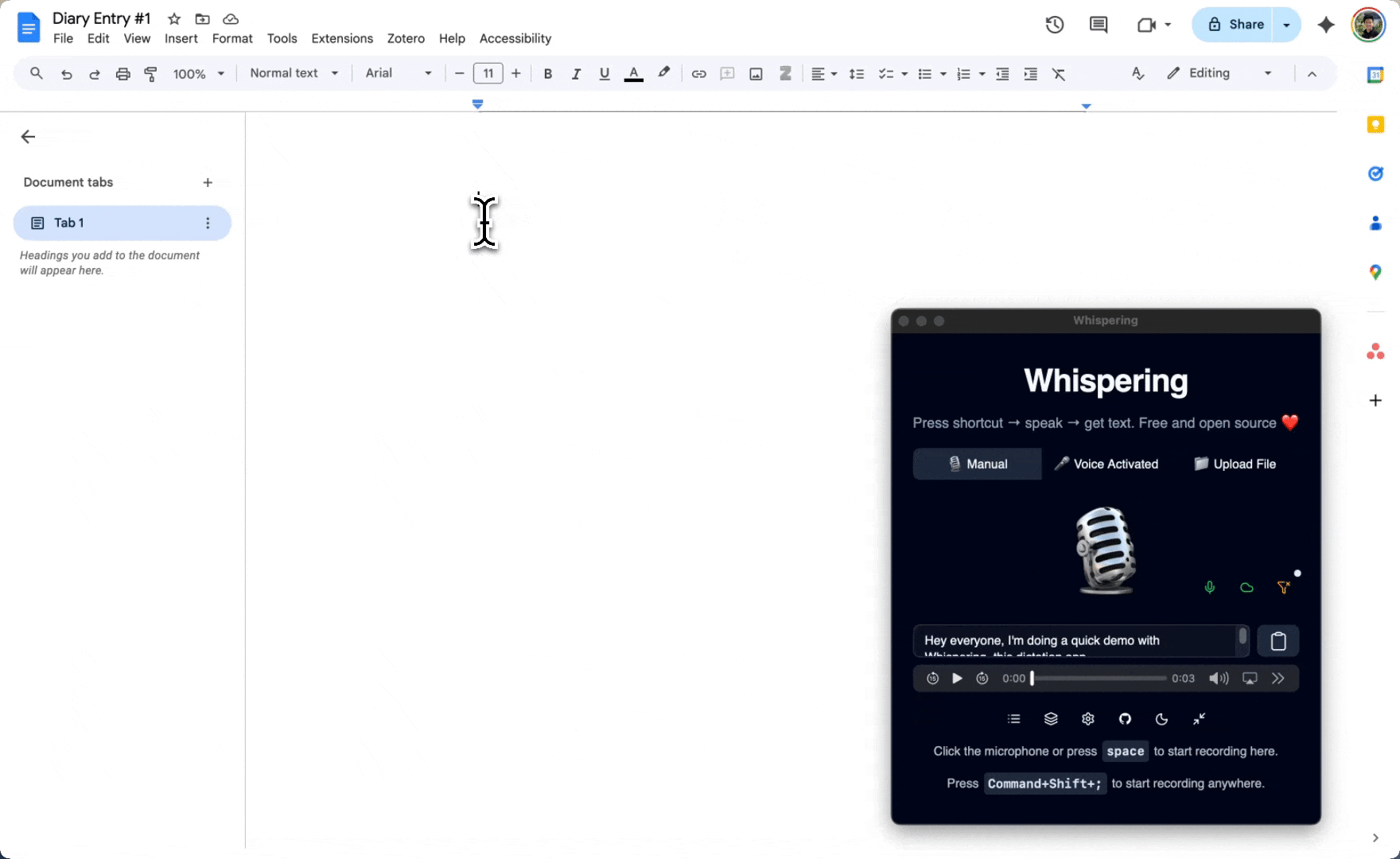Check the cloud document status icon
The image size is (1400, 859).
pyautogui.click(x=231, y=19)
